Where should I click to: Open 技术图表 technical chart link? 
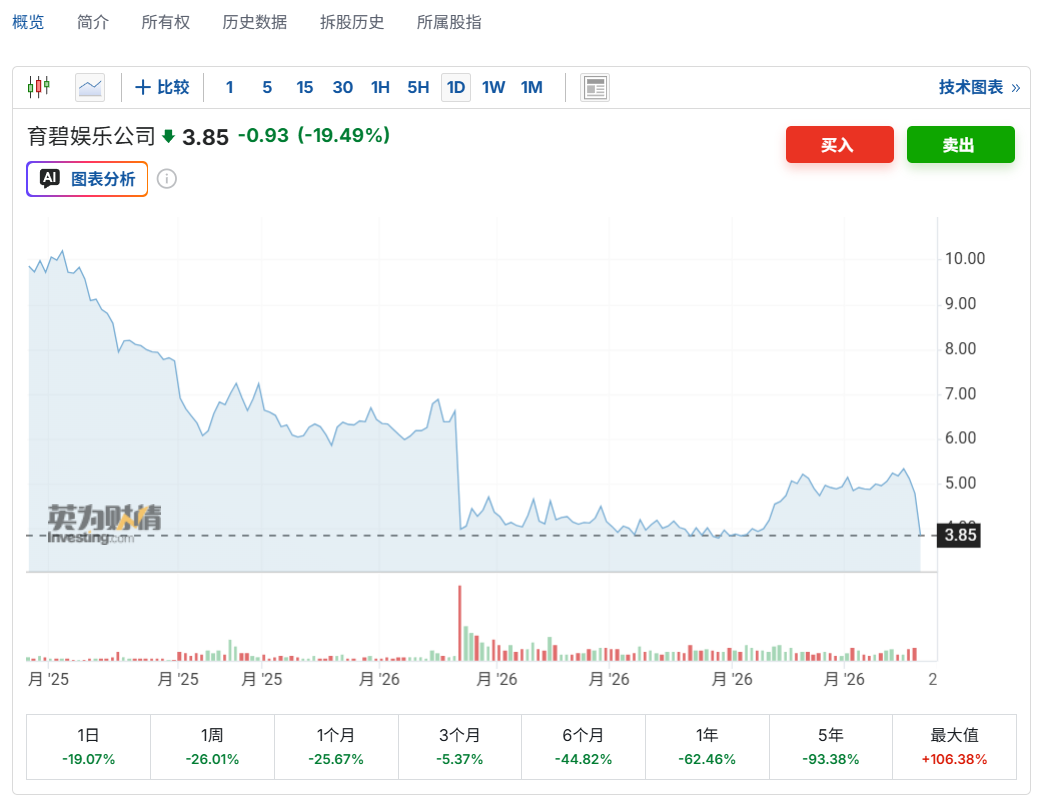[x=979, y=87]
